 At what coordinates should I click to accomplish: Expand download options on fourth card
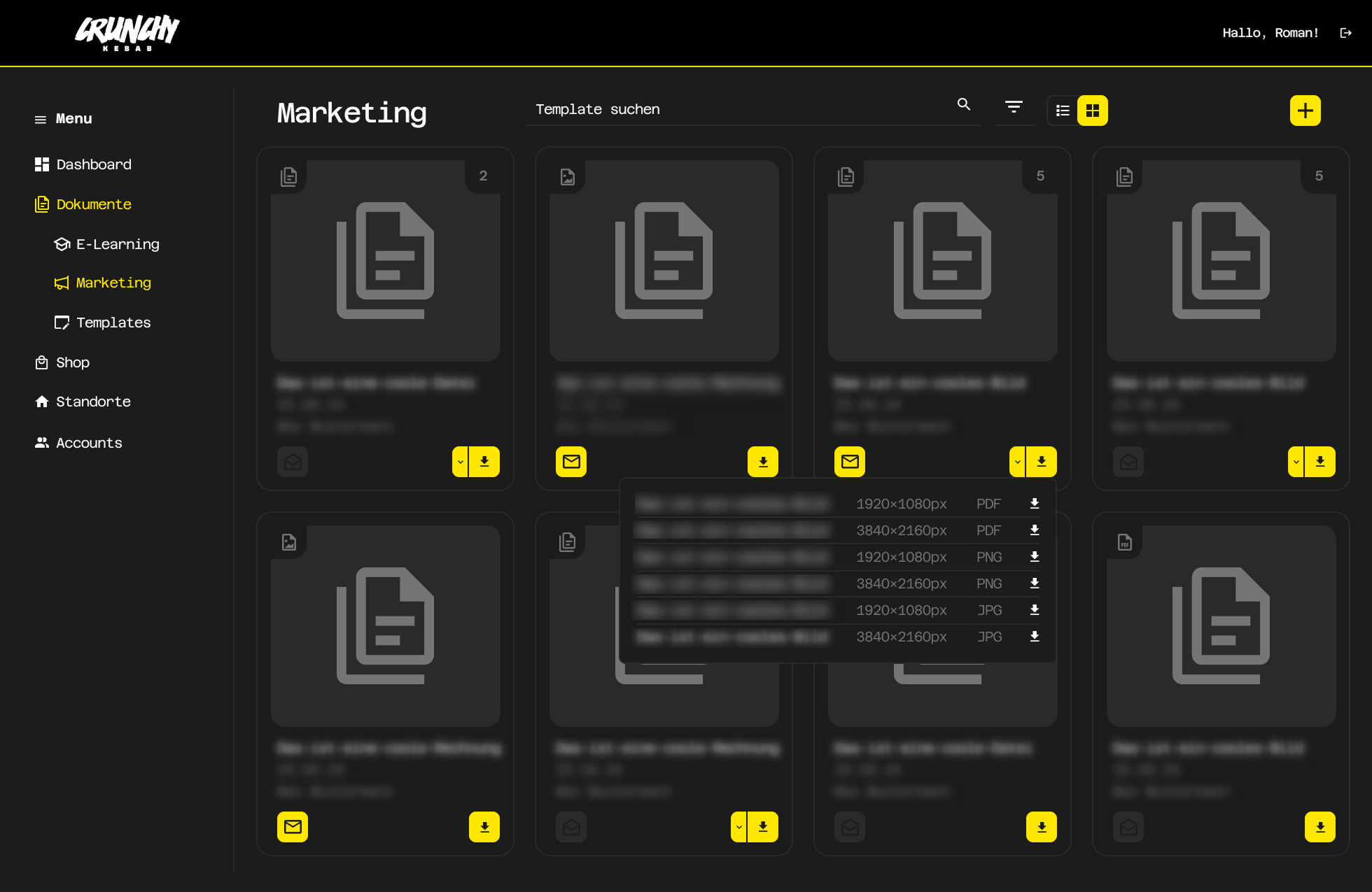pyautogui.click(x=1296, y=462)
